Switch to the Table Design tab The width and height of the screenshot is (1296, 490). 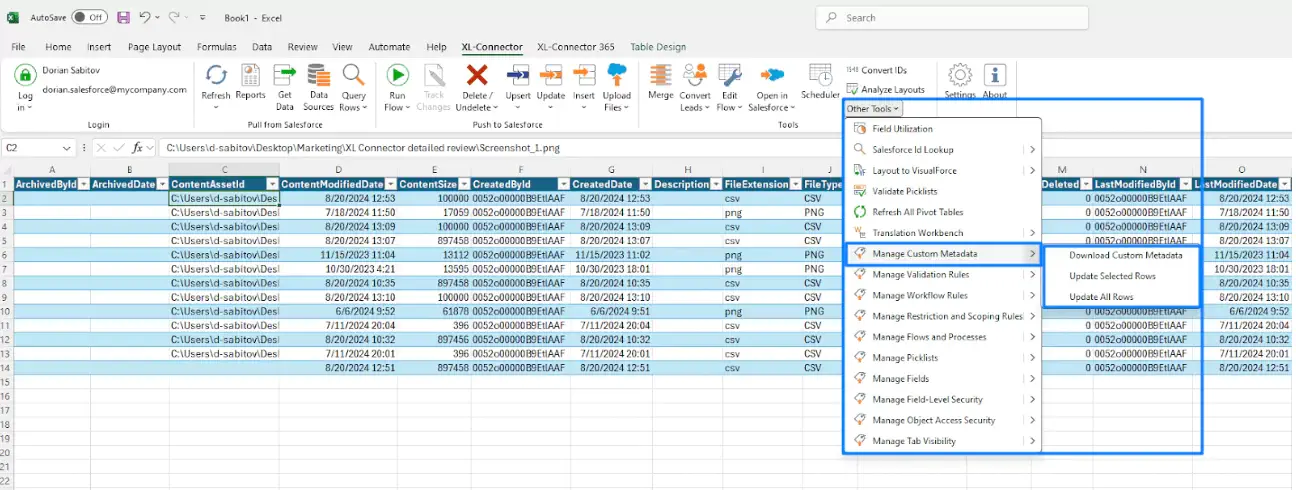[x=658, y=47]
